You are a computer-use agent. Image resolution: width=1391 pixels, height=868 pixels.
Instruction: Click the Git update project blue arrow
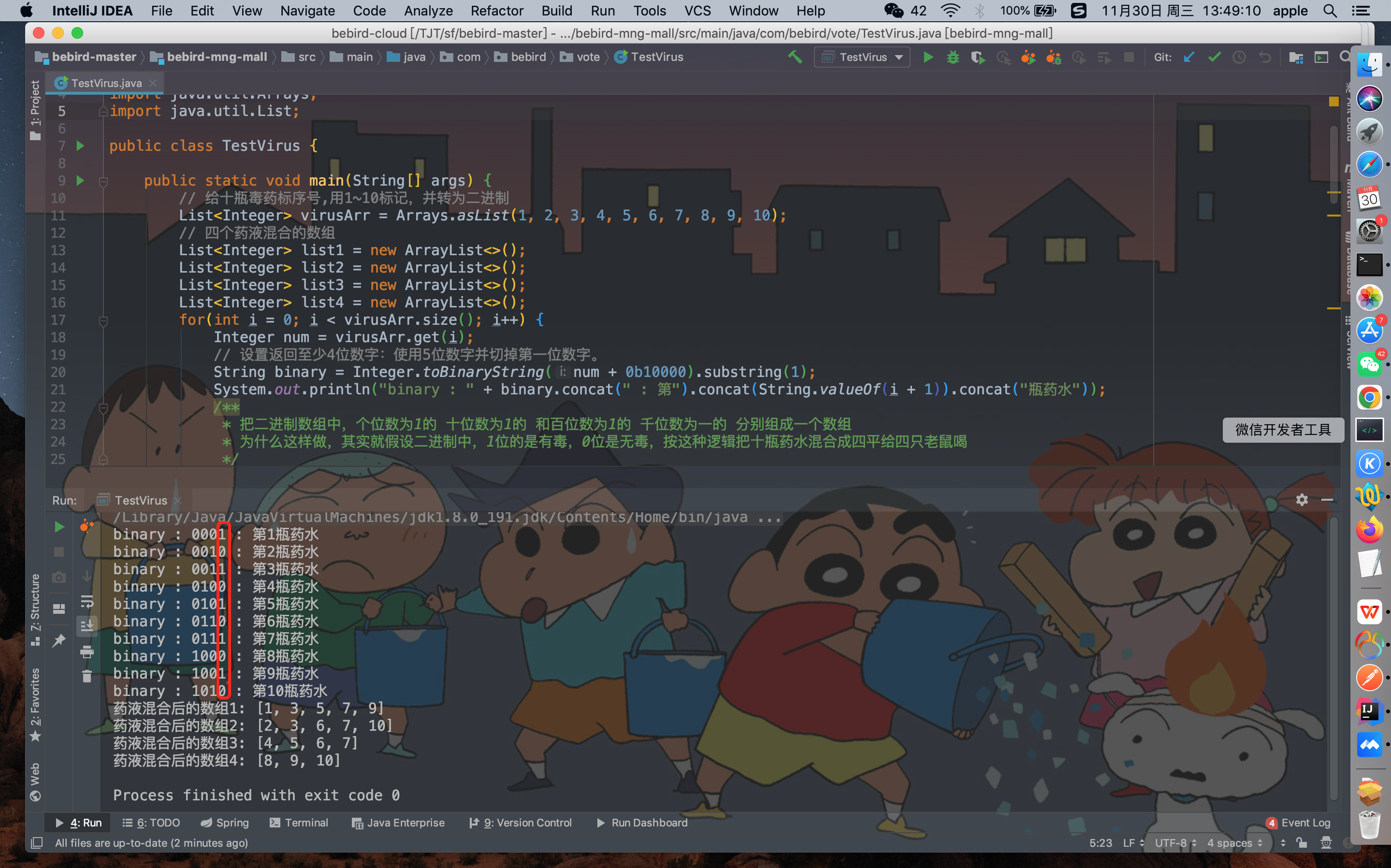[x=1189, y=57]
